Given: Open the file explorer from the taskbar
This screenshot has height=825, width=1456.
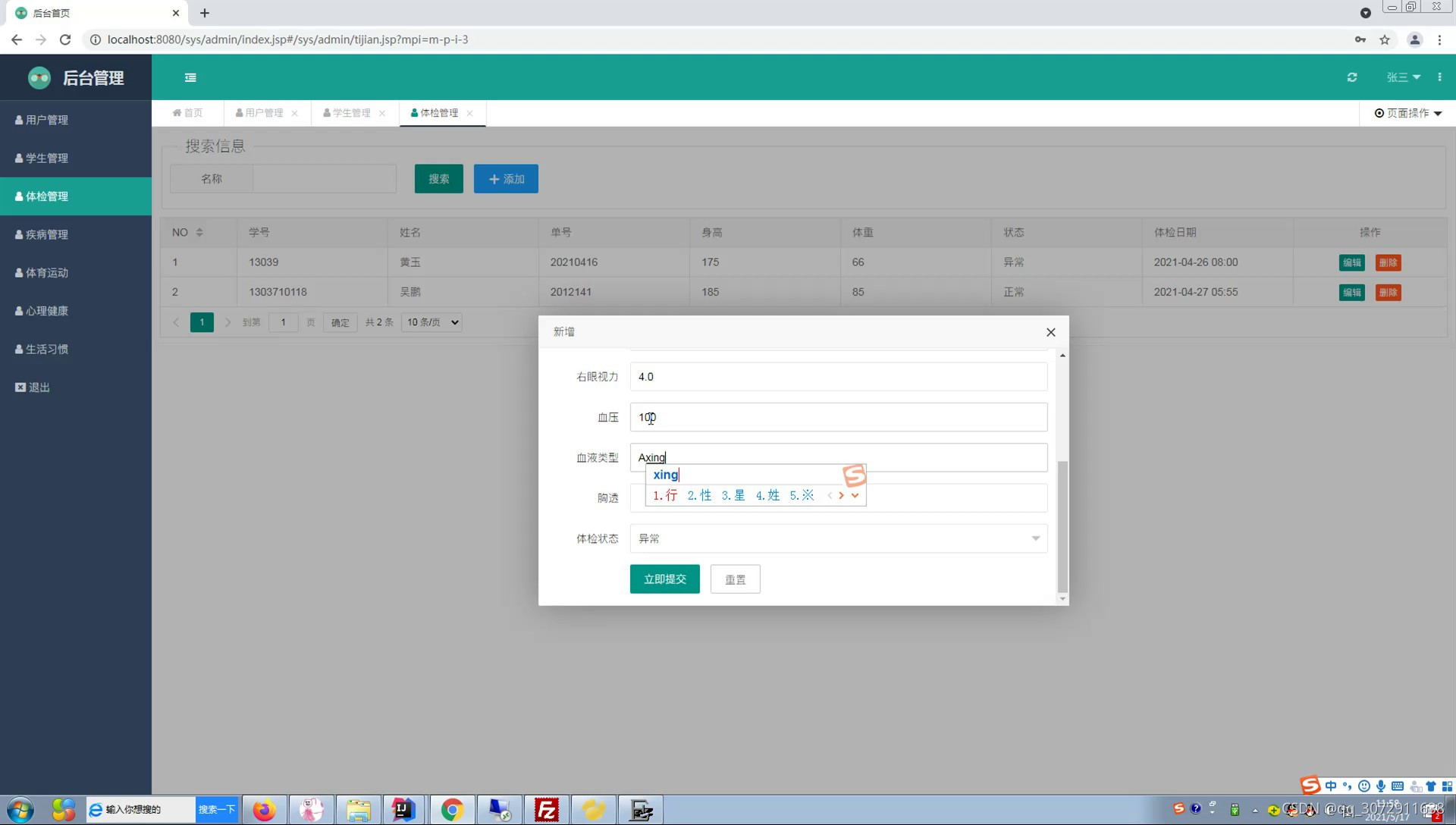Looking at the screenshot, I should coord(358,810).
